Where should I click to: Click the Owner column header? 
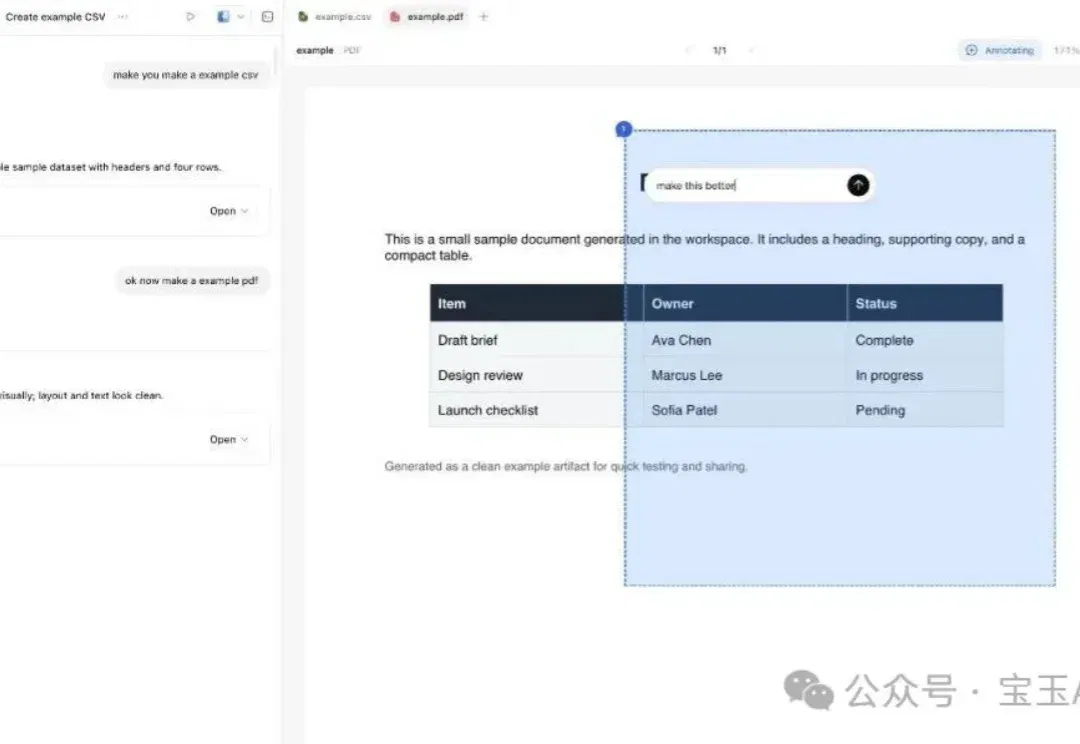point(745,303)
